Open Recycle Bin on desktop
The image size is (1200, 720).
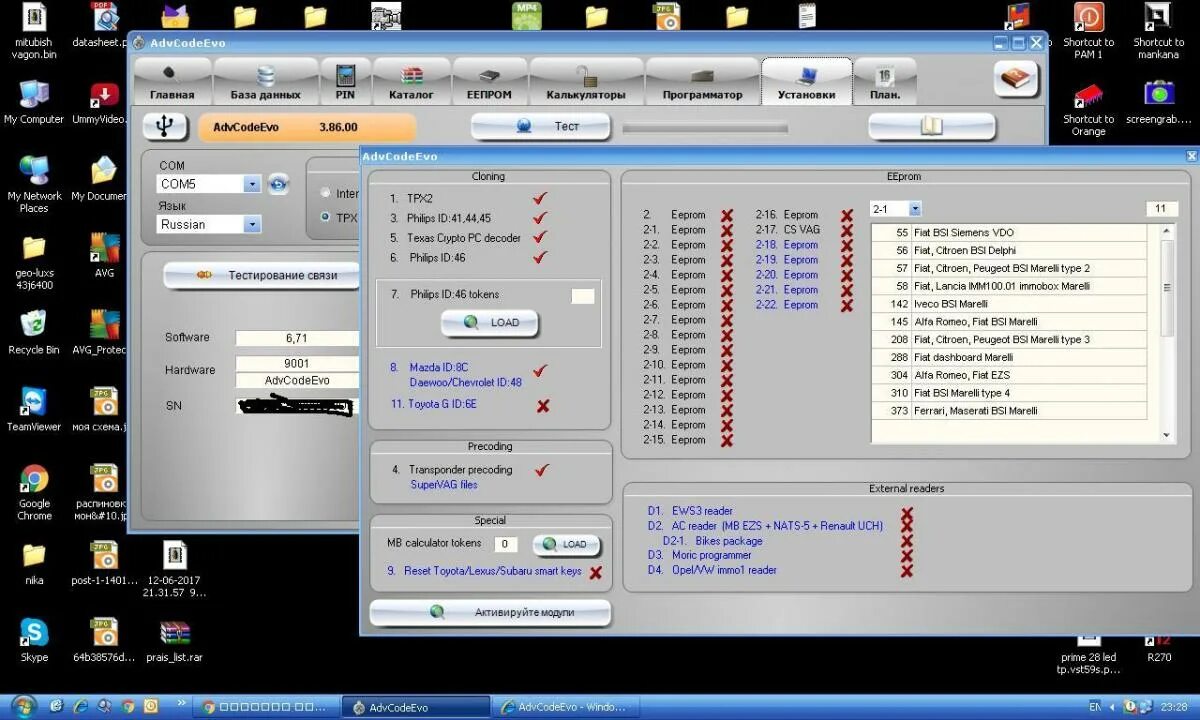click(x=34, y=332)
